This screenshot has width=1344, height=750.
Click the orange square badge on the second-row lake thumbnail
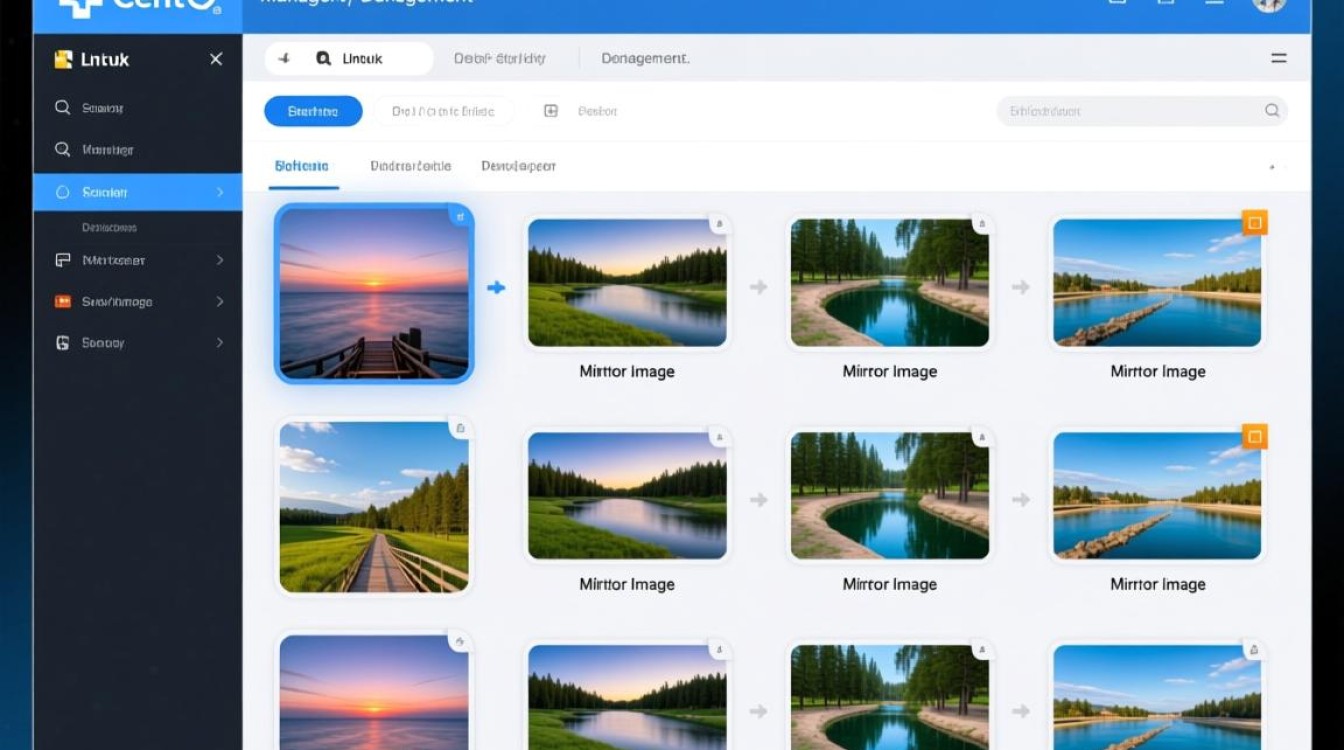pos(1255,436)
